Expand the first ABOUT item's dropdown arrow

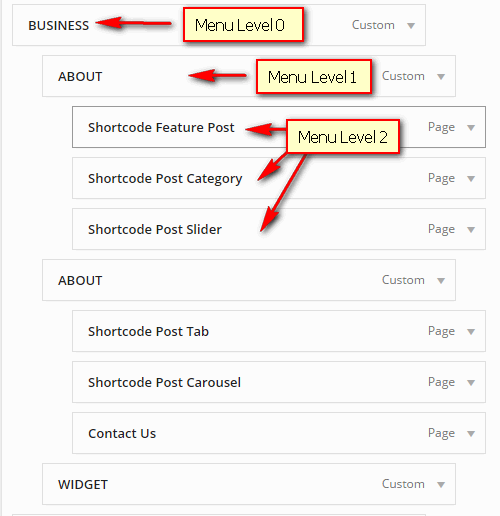pos(441,77)
